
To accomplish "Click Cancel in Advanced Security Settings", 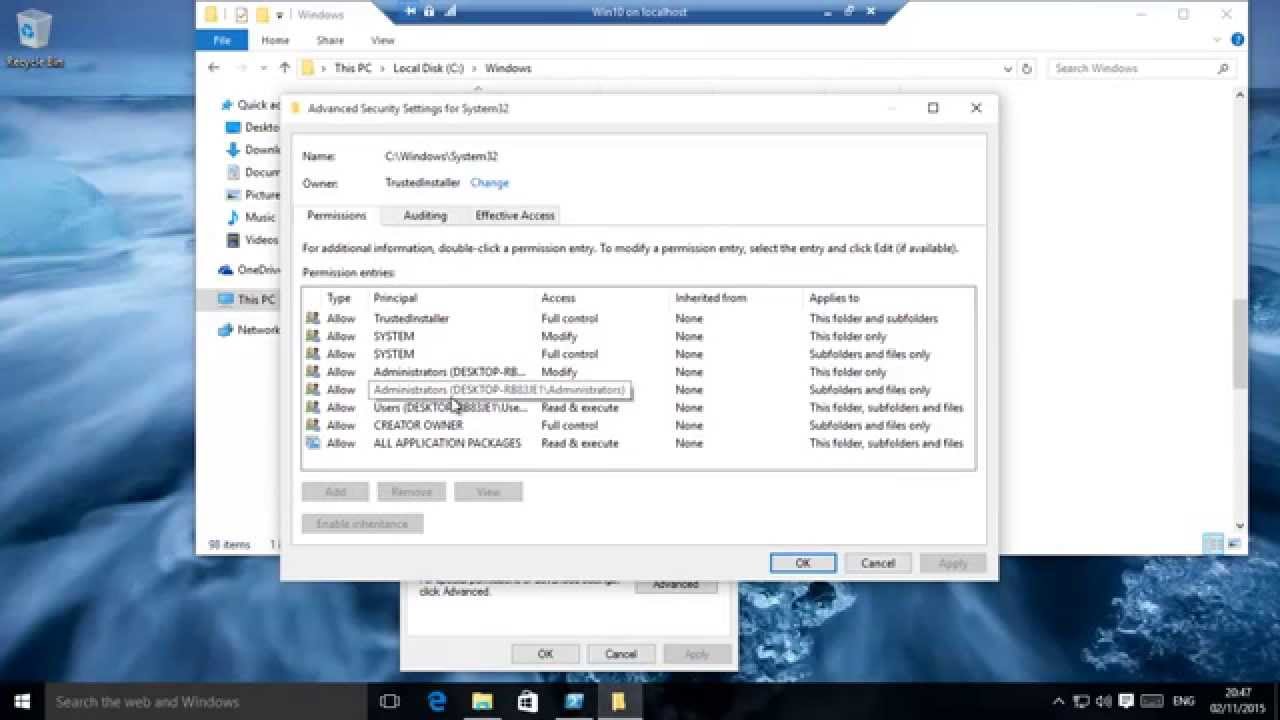I will coord(878,563).
